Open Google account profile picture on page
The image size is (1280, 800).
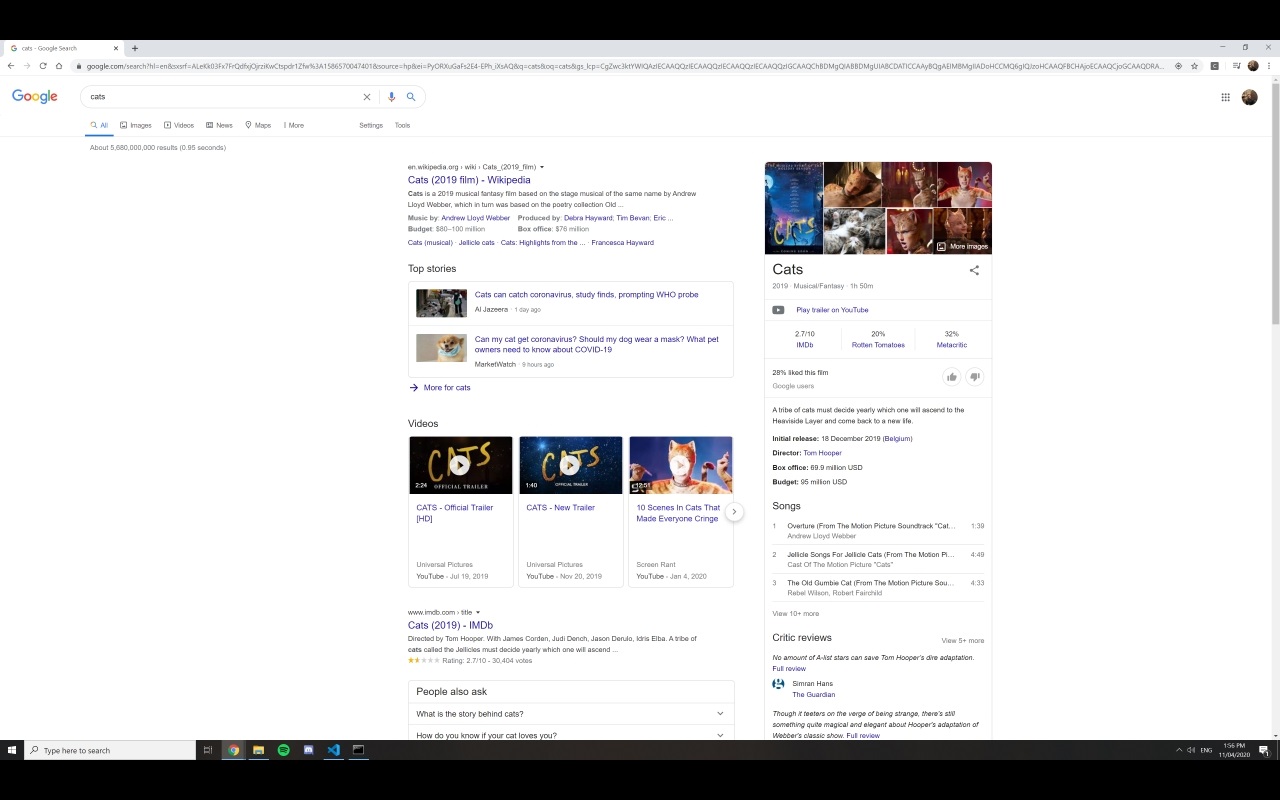click(x=1249, y=97)
